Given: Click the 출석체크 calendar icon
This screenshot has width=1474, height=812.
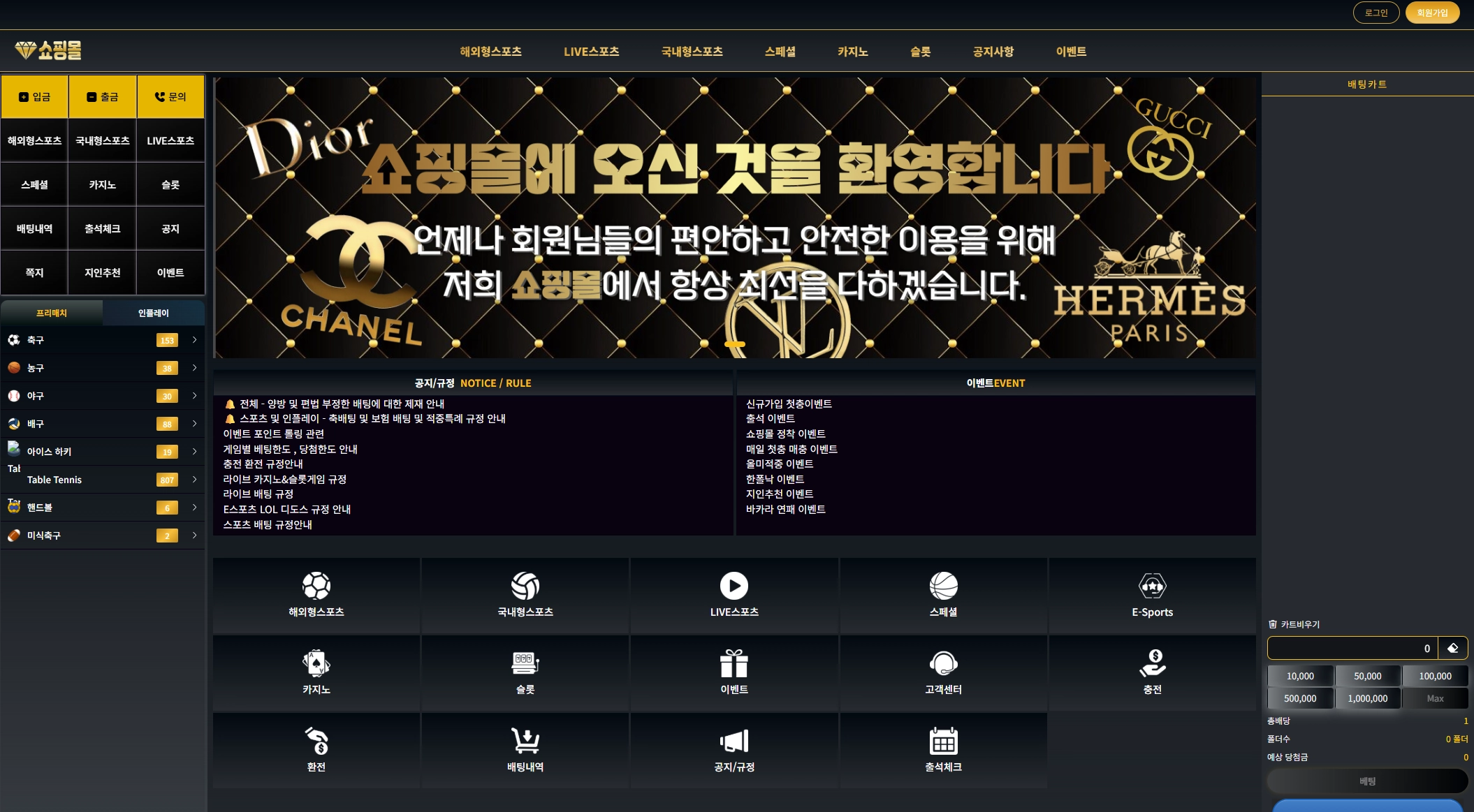Looking at the screenshot, I should pos(943,741).
